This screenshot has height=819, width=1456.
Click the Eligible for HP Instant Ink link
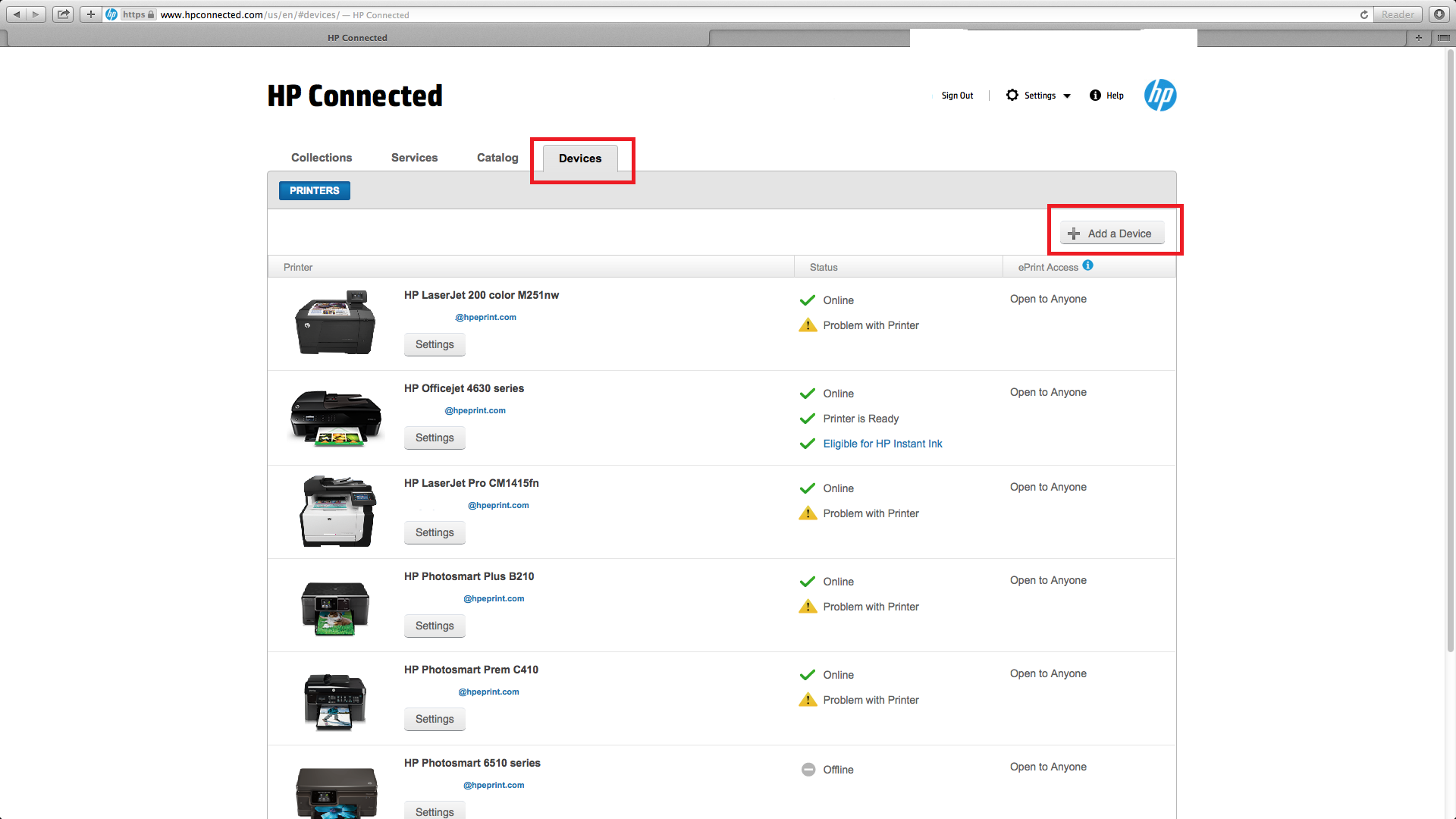(x=882, y=444)
